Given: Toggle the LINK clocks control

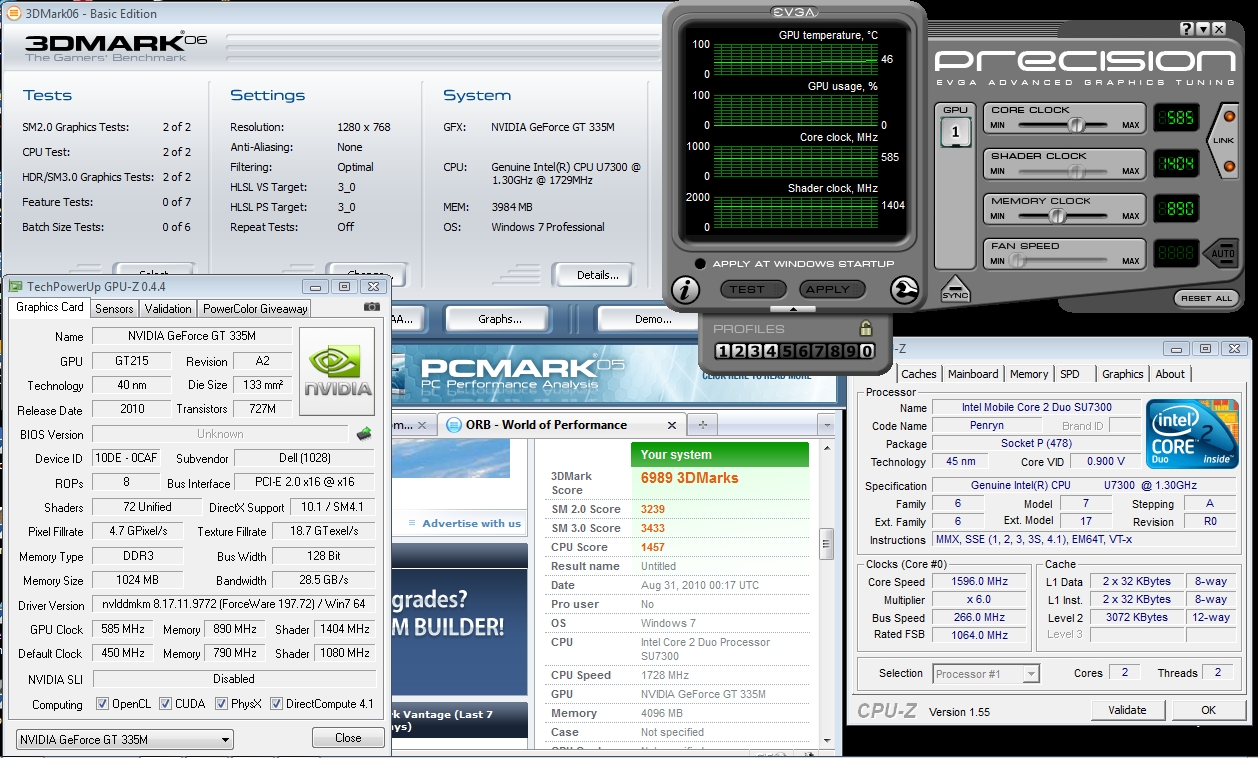Looking at the screenshot, I should click(1222, 141).
